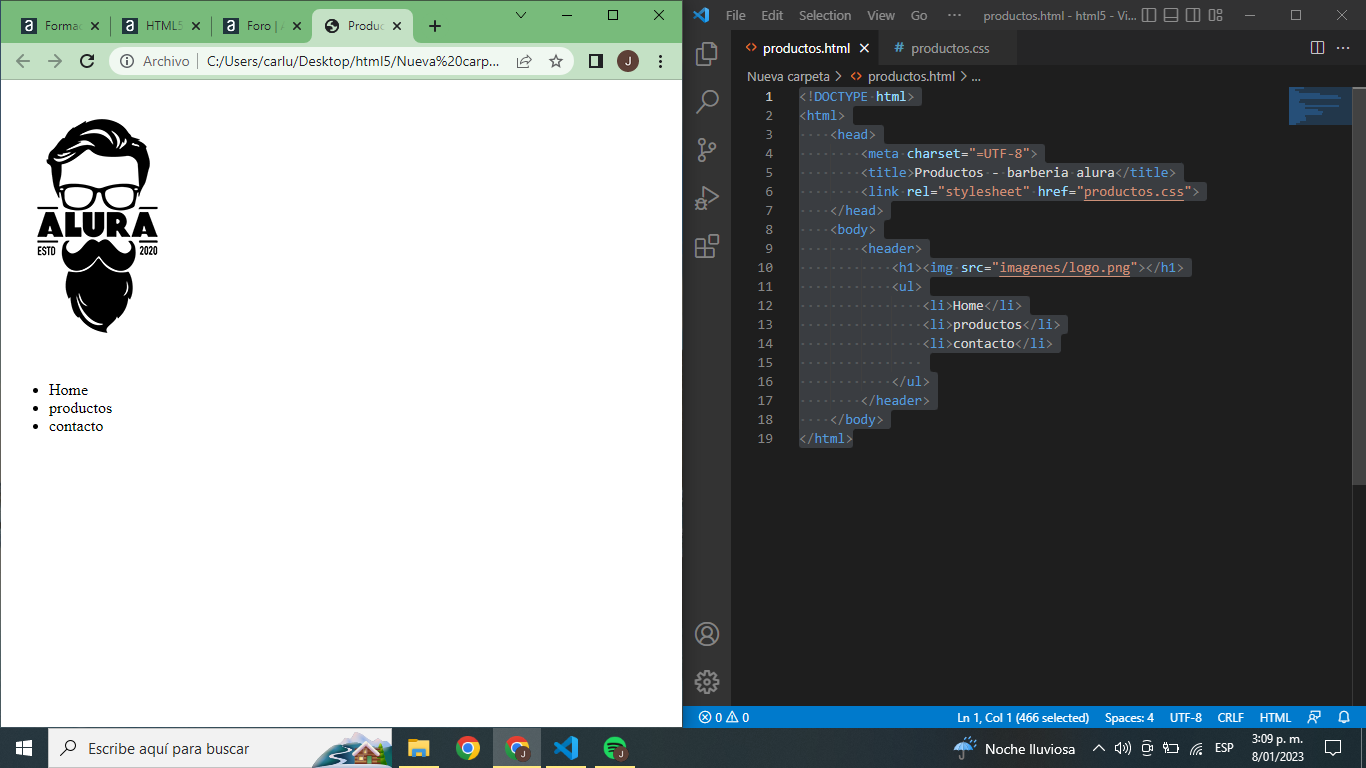Click the Chrome address bar URL
This screenshot has height=768, width=1366.
[x=353, y=61]
